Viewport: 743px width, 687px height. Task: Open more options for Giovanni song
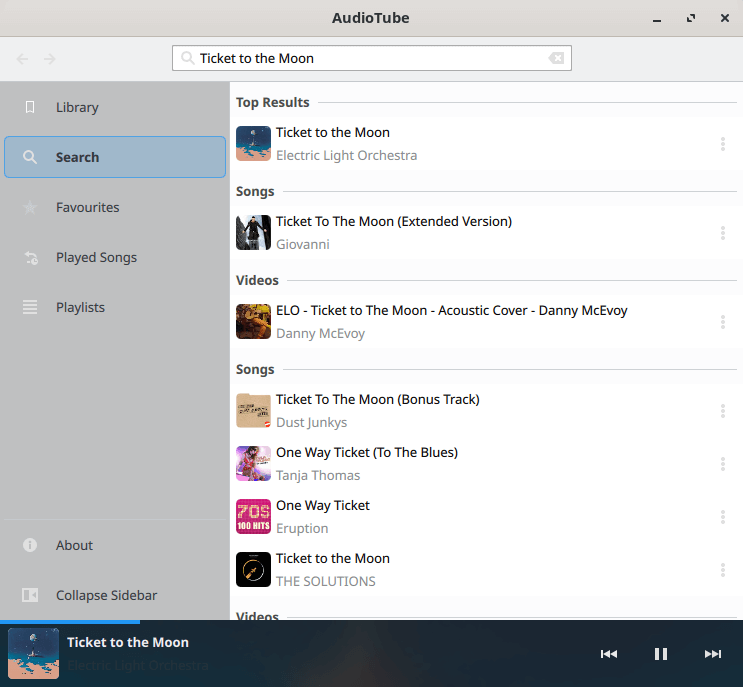pos(723,233)
